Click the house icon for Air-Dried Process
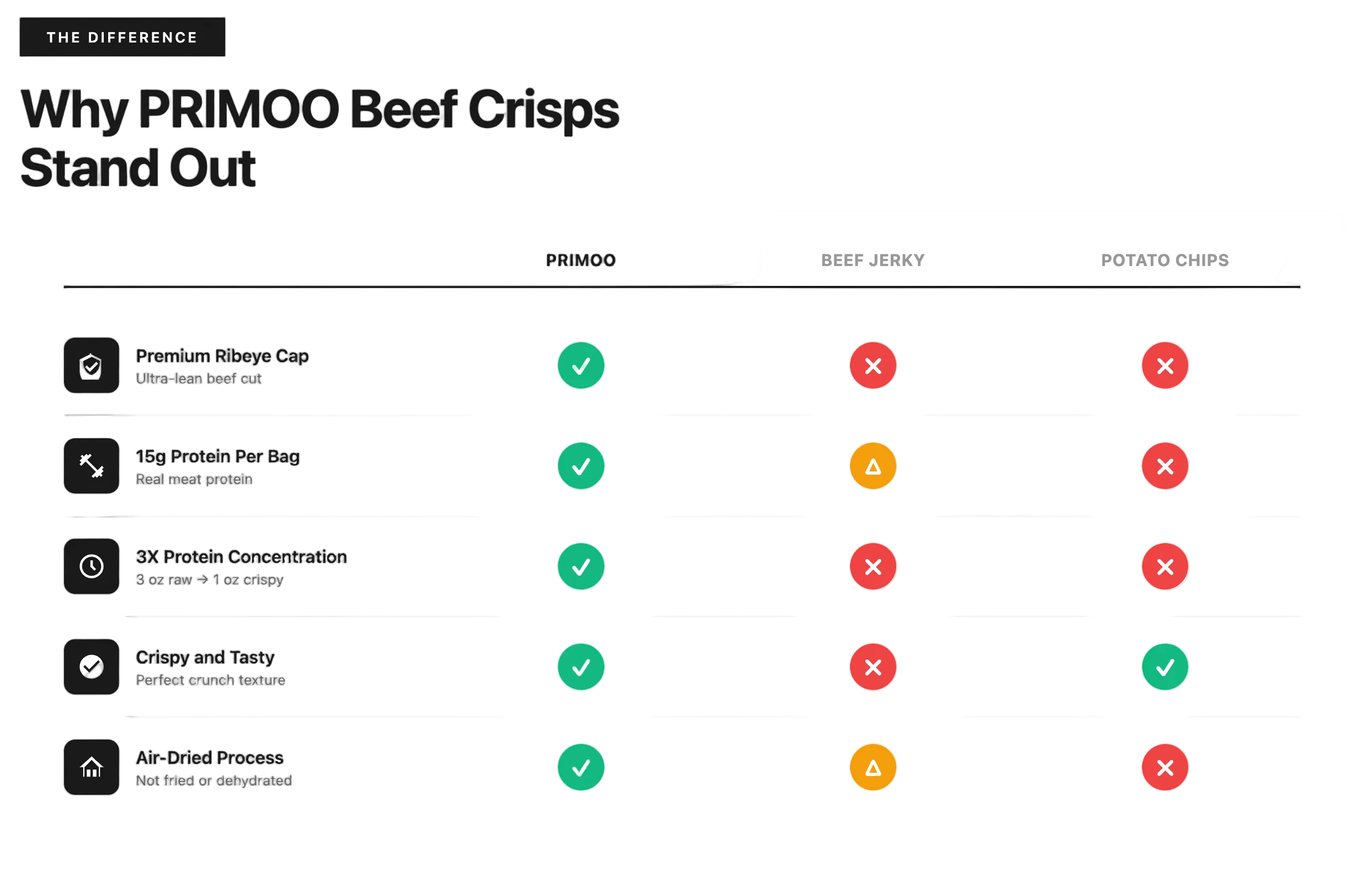1372x882 pixels. (x=91, y=767)
